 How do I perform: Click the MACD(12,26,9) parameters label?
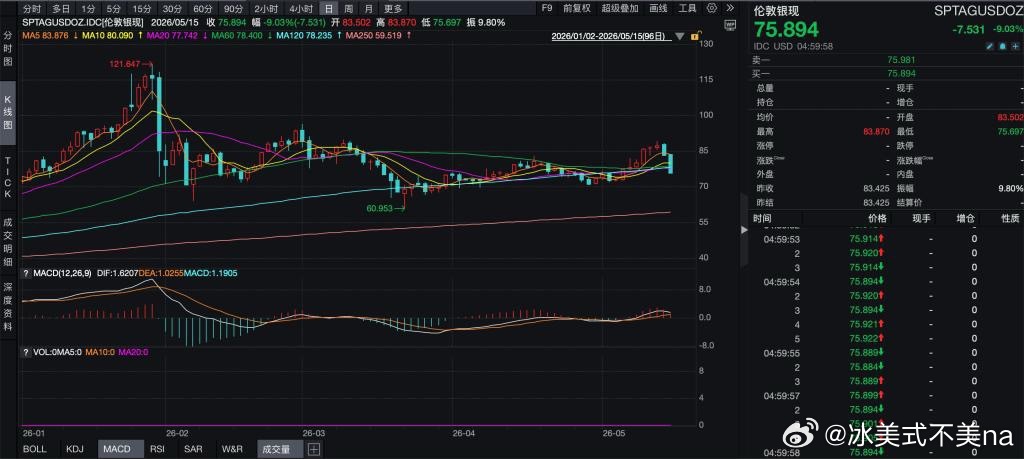coord(62,272)
